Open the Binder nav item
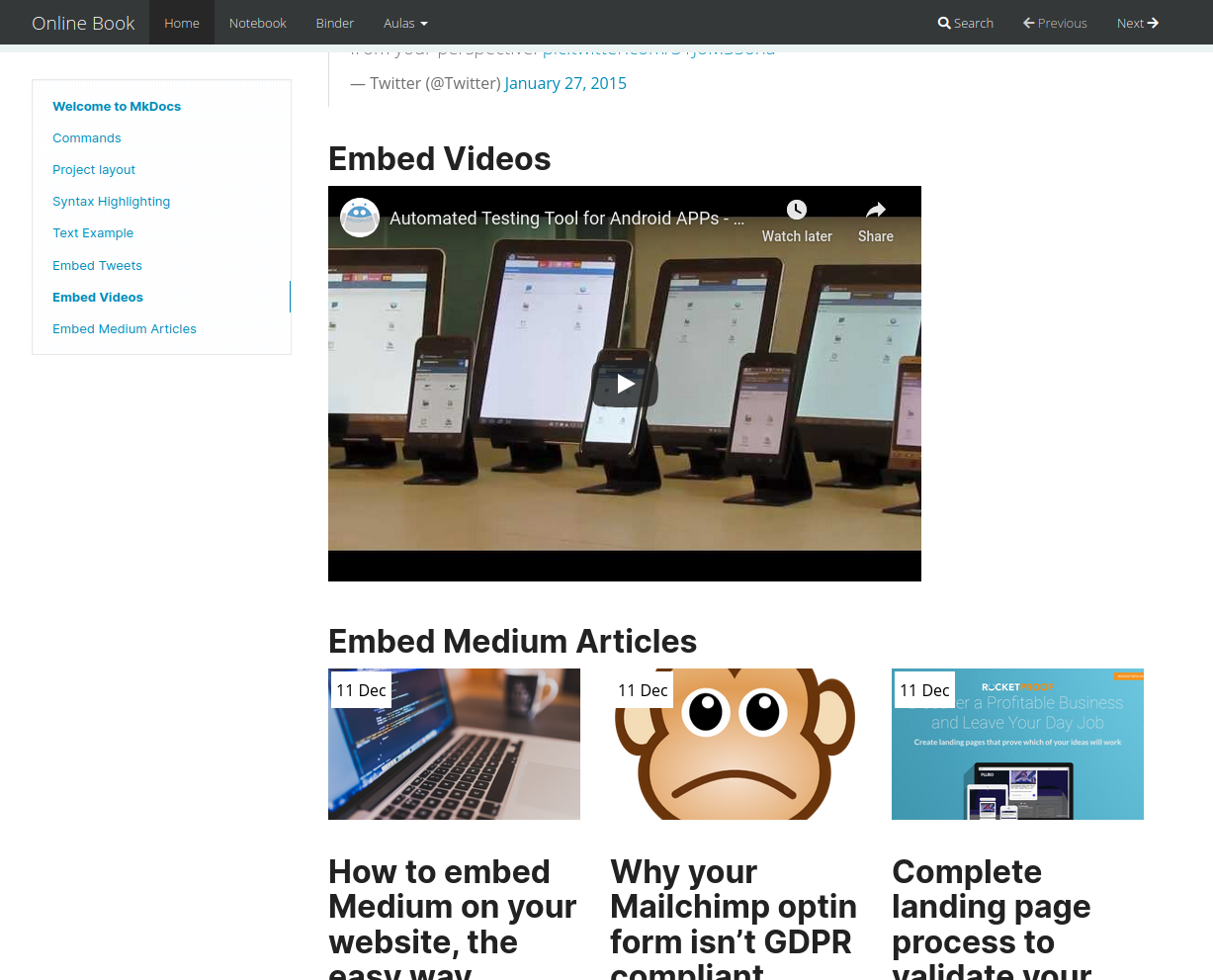Screen dimensions: 1213x980 pos(335,23)
